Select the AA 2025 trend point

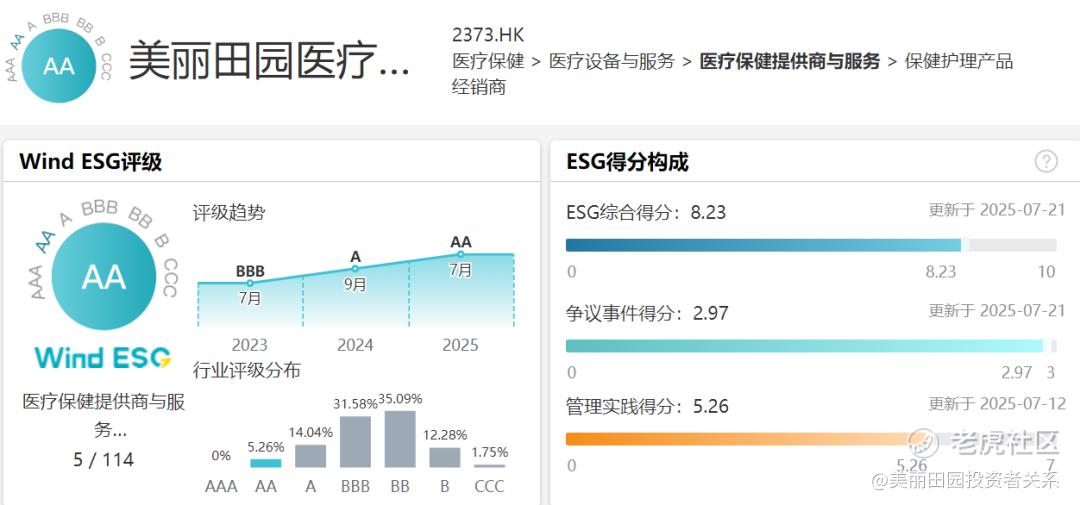[461, 254]
